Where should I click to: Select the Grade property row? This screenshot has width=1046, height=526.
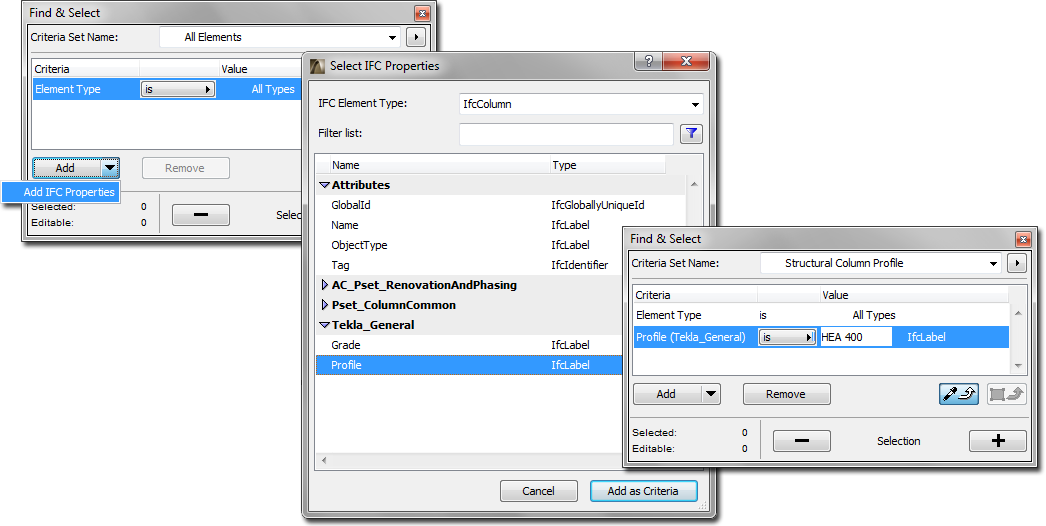469,345
